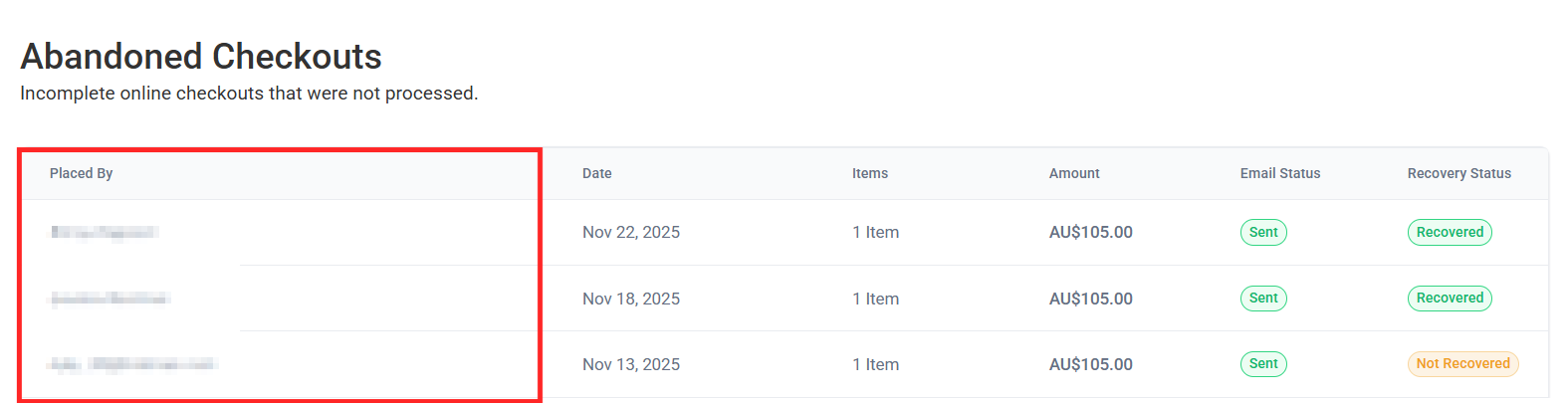Open the customer name in the Nov 22 row
The height and width of the screenshot is (403, 1568).
point(105,232)
